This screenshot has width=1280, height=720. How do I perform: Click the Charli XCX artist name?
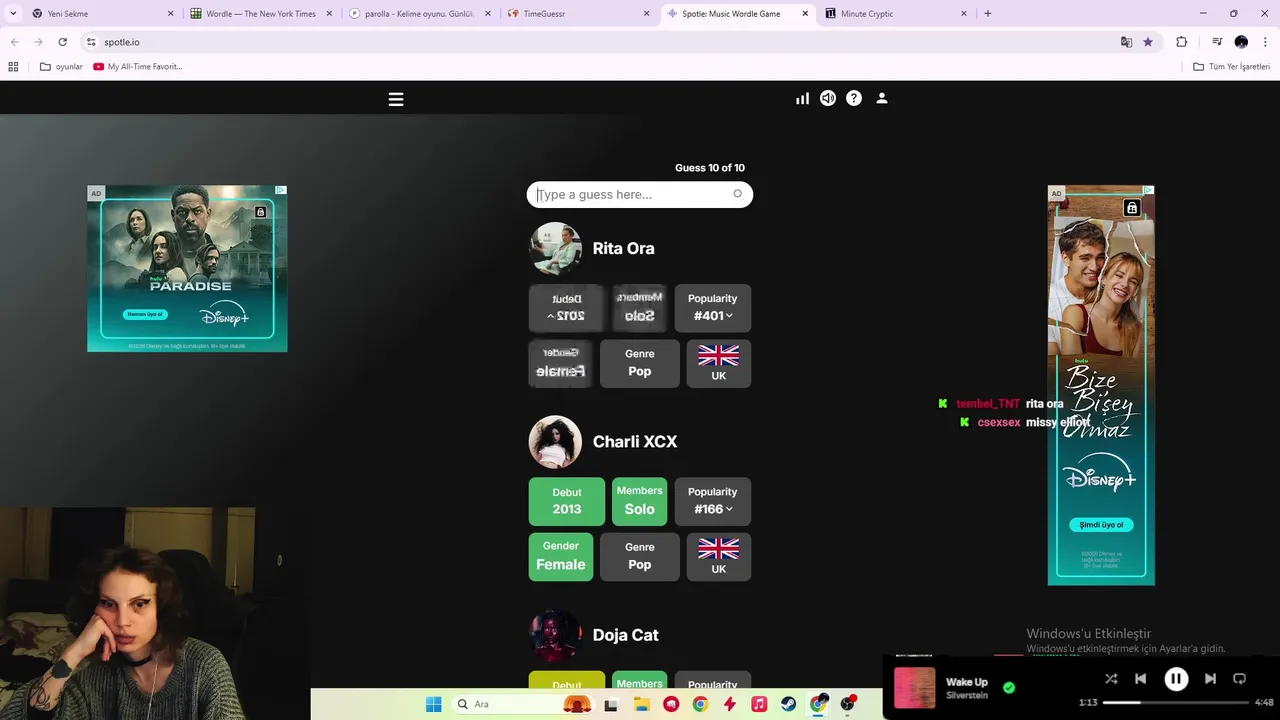click(635, 441)
